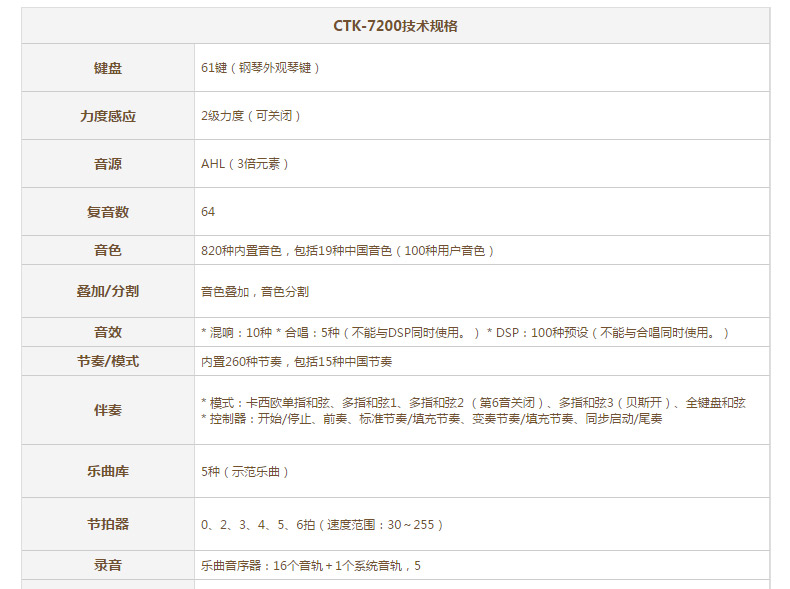Click the 乐曲音序器 recording description text

[311, 566]
